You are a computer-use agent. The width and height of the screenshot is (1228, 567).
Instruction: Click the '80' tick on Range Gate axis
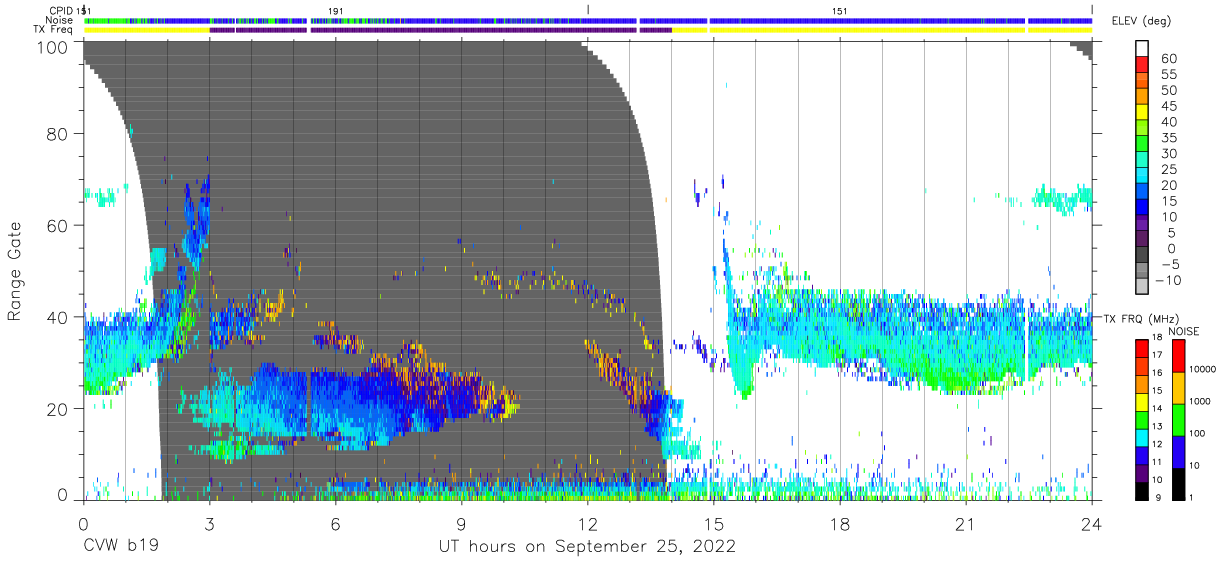click(58, 134)
